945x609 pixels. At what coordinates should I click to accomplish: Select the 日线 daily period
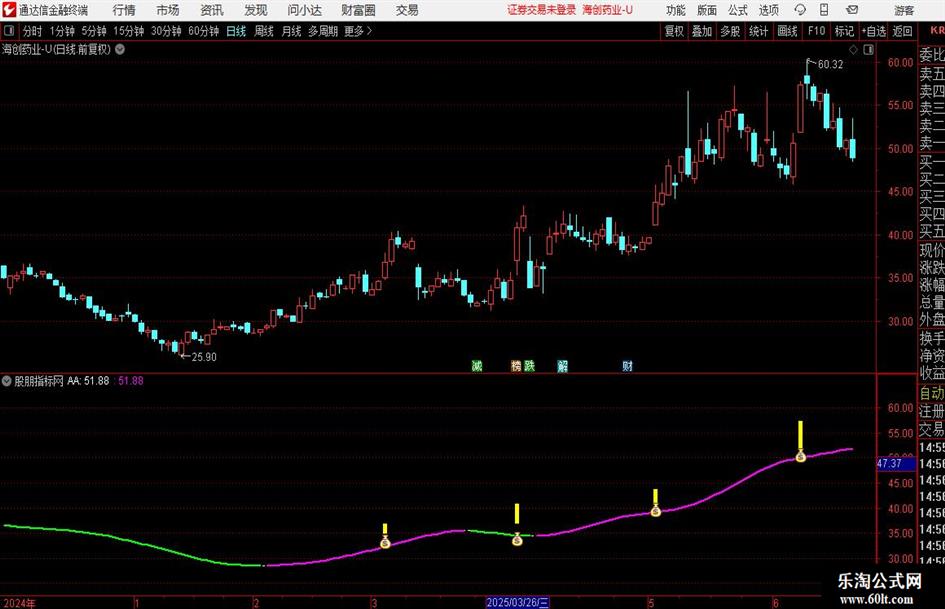click(236, 31)
